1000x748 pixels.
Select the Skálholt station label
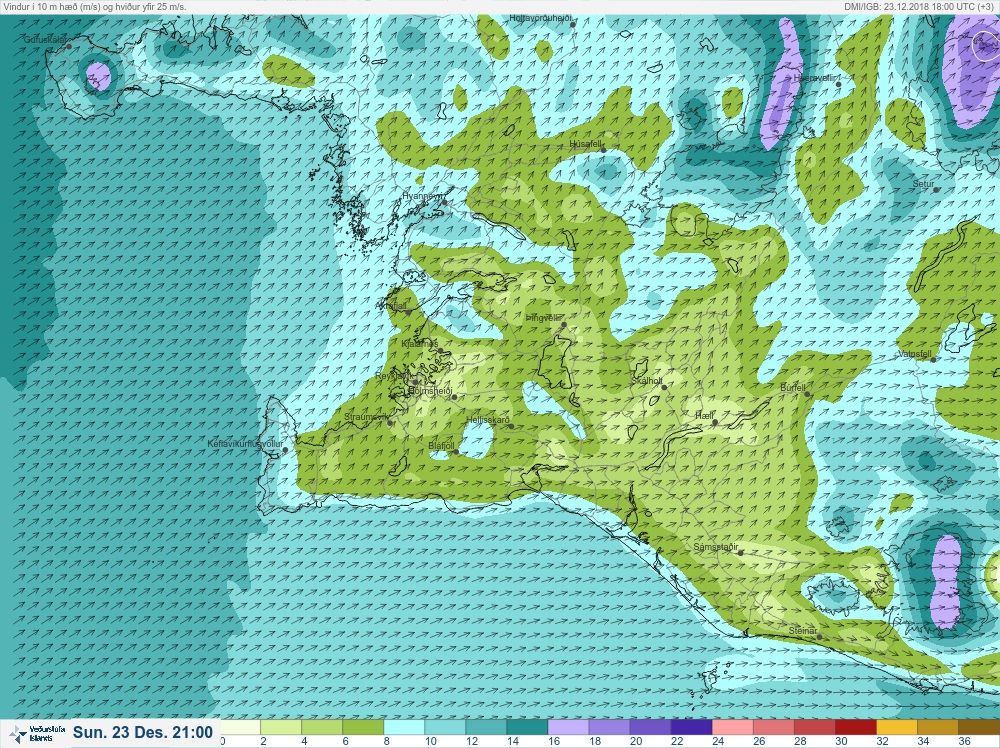tap(647, 381)
